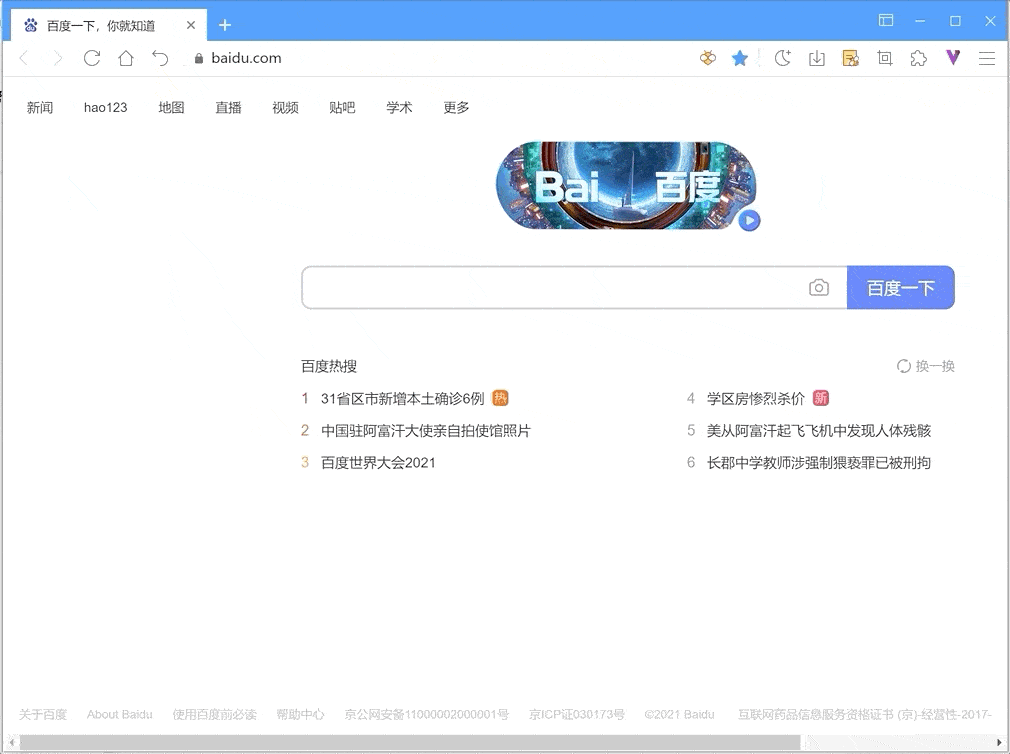This screenshot has width=1010, height=754.
Task: Open the orange notes icon in toolbar
Action: [x=851, y=59]
